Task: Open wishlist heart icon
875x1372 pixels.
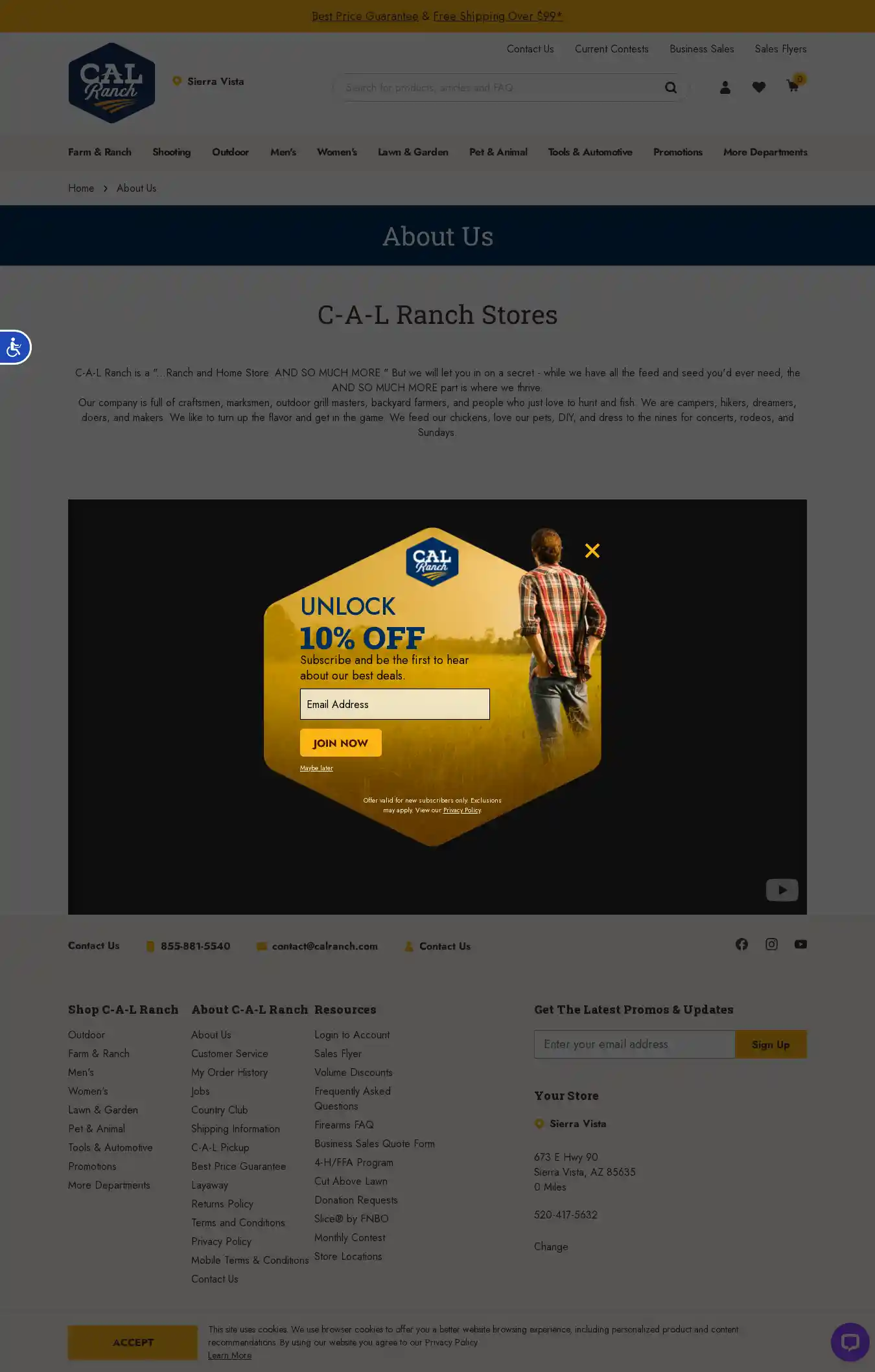Action: tap(758, 87)
